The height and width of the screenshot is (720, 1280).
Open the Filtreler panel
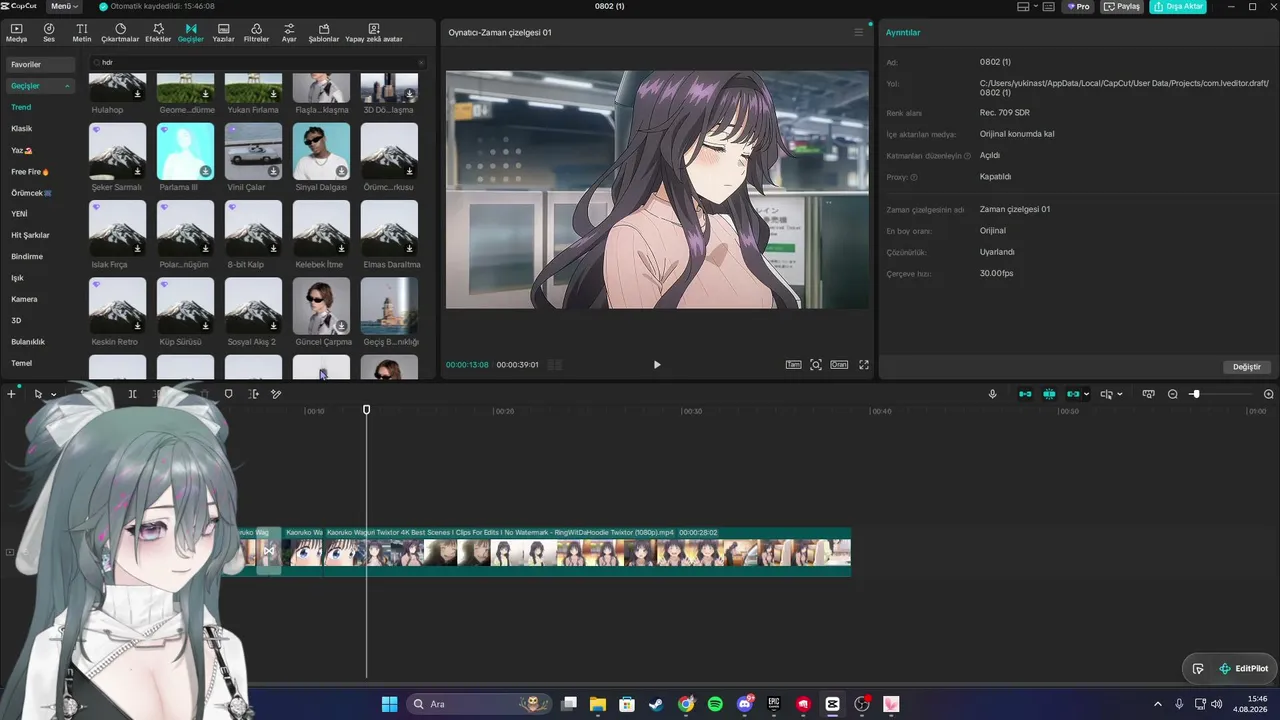point(256,33)
